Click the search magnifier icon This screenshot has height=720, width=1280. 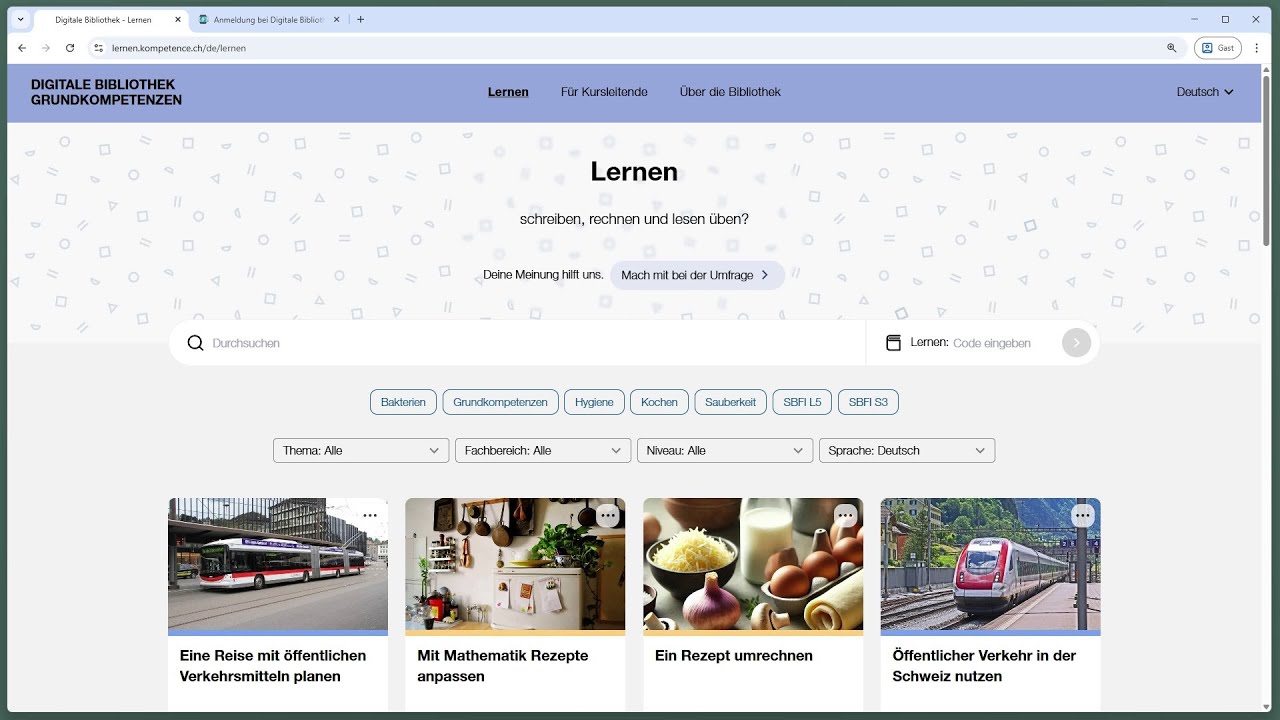click(196, 343)
